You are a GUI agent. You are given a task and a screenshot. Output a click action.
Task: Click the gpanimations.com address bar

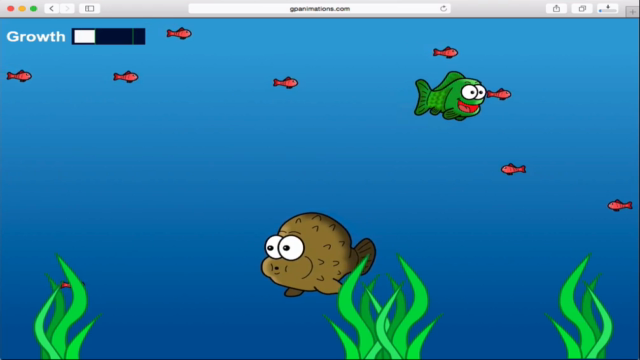319,9
